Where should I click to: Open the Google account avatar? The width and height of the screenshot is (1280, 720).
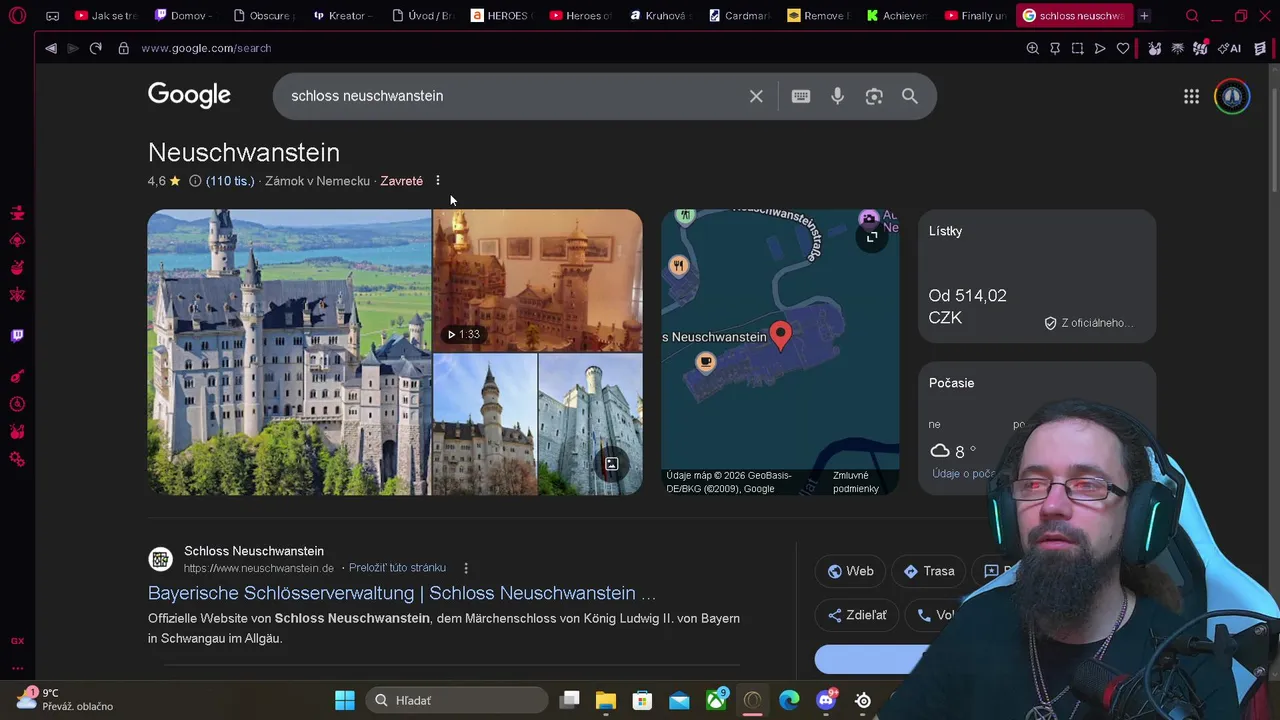point(1232,96)
